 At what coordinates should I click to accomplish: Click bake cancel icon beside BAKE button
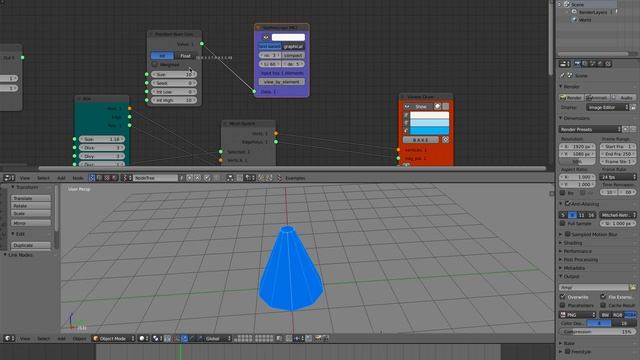click(445, 140)
